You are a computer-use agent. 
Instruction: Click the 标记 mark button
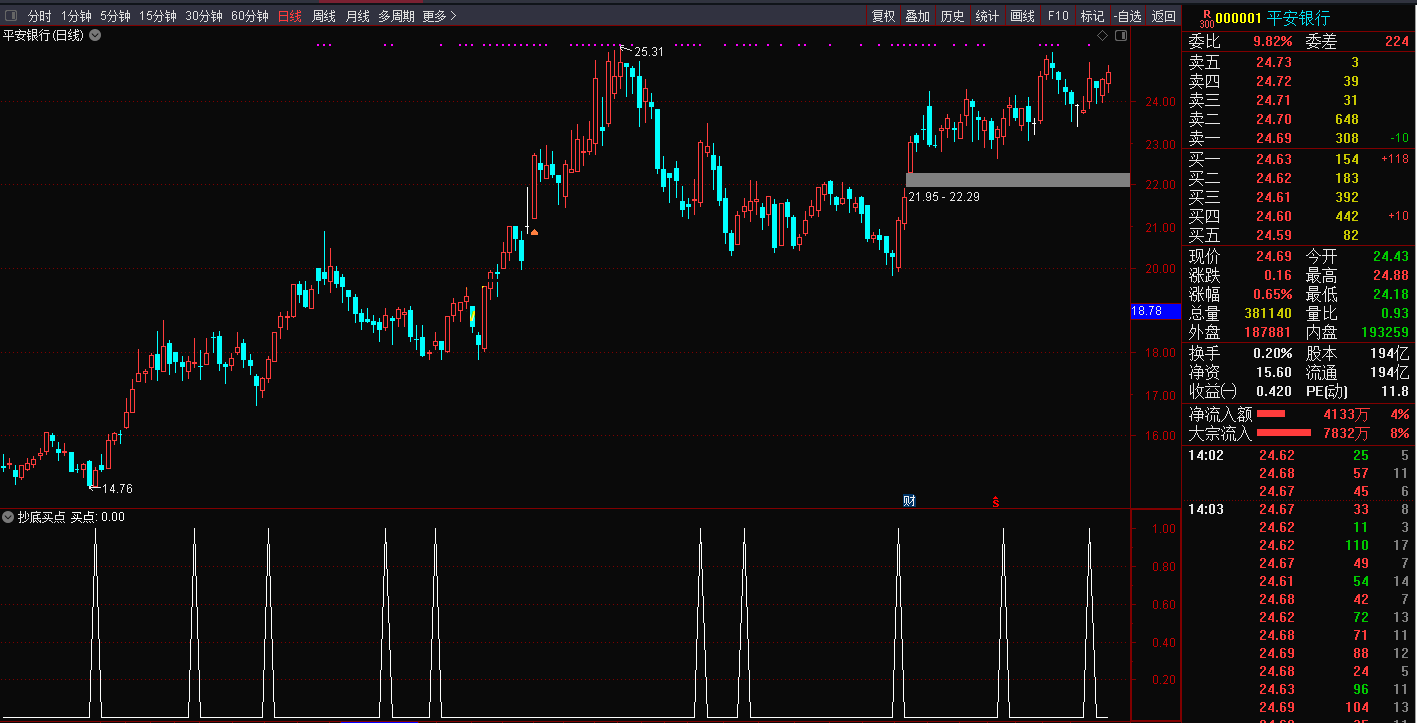pos(1092,16)
